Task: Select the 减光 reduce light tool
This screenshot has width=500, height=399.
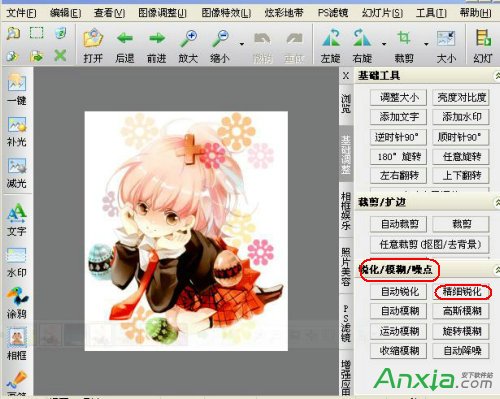Action: [x=17, y=172]
